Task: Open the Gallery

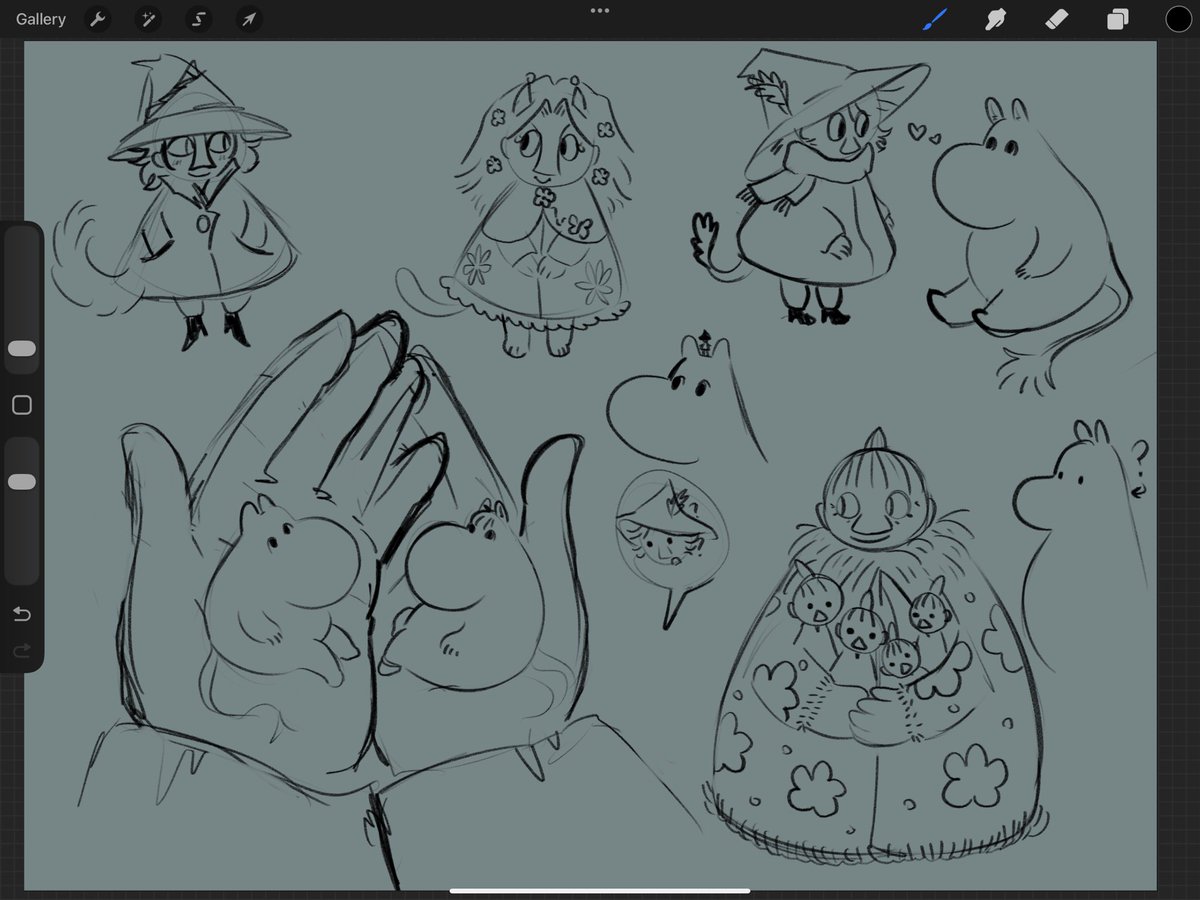Action: tap(41, 19)
